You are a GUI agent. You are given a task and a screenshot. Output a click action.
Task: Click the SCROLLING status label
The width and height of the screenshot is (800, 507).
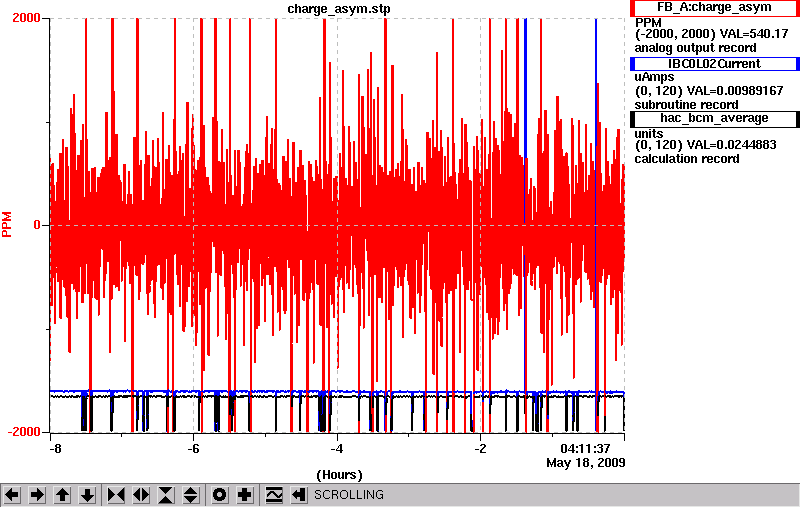[348, 495]
